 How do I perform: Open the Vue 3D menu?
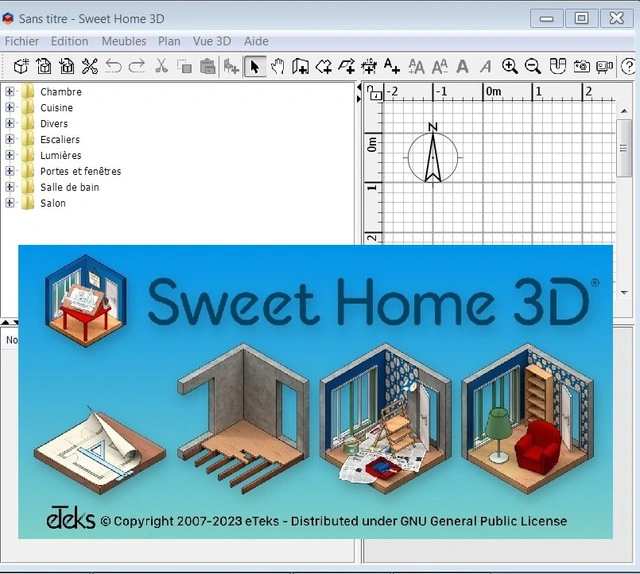(x=211, y=41)
